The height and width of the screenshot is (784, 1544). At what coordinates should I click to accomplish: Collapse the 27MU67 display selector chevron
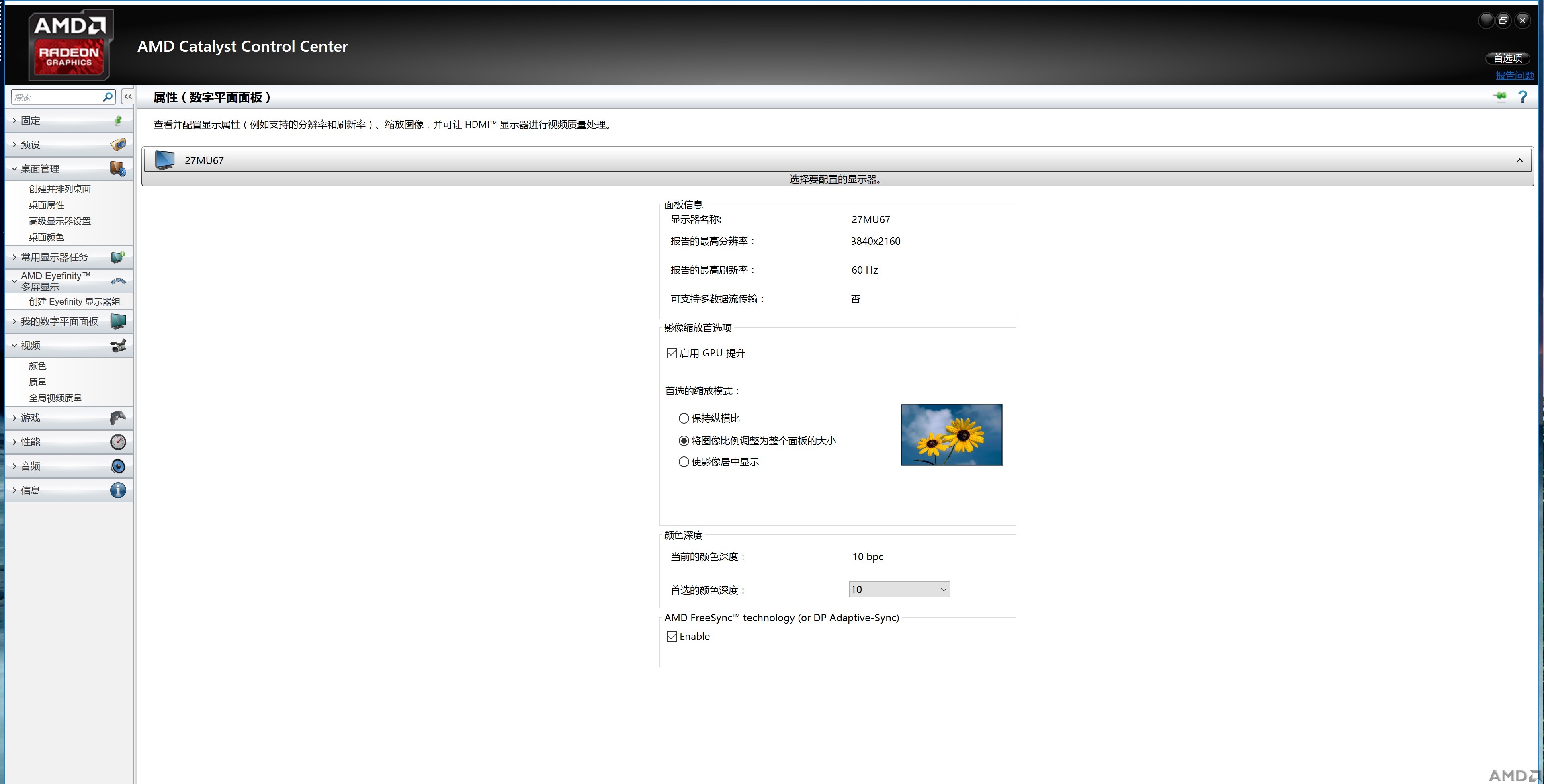(x=1519, y=160)
